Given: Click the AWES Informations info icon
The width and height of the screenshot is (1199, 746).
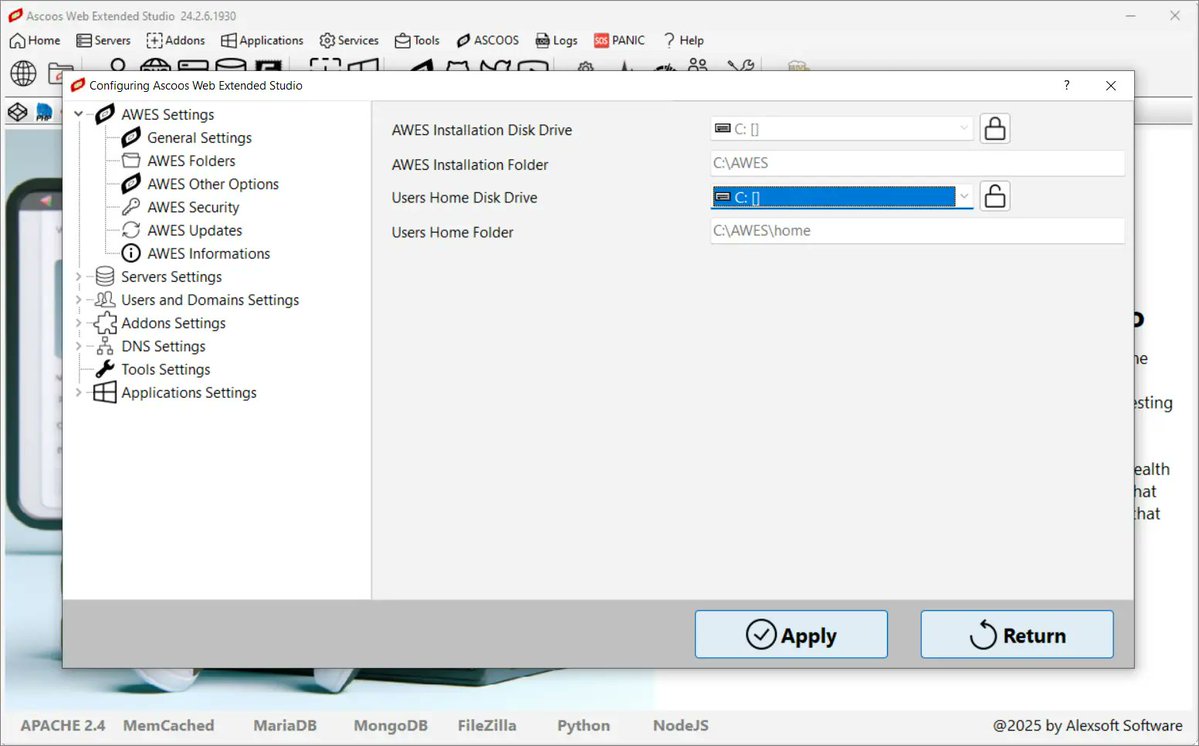Looking at the screenshot, I should (129, 253).
